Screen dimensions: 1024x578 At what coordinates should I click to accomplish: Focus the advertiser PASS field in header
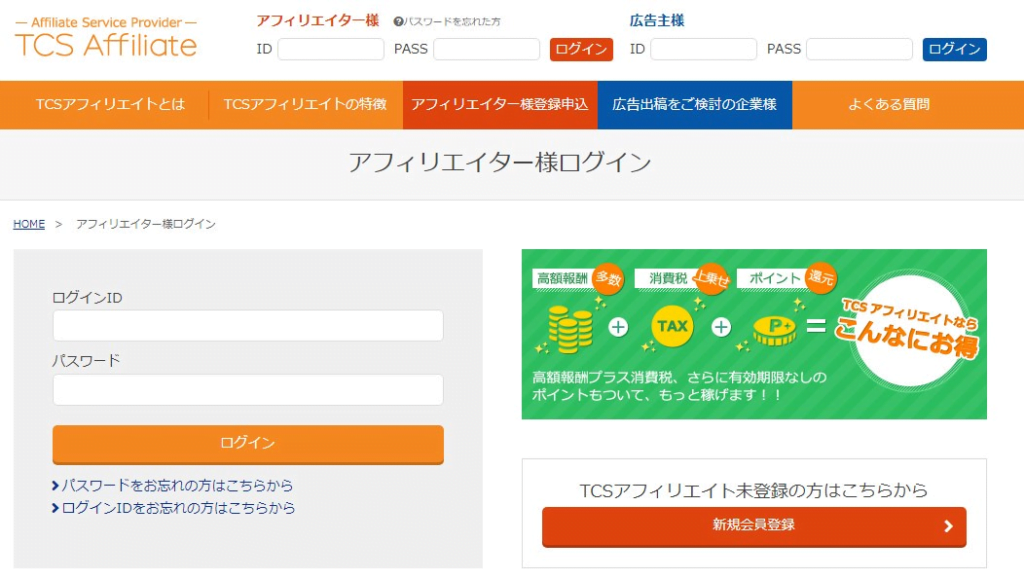click(x=859, y=49)
